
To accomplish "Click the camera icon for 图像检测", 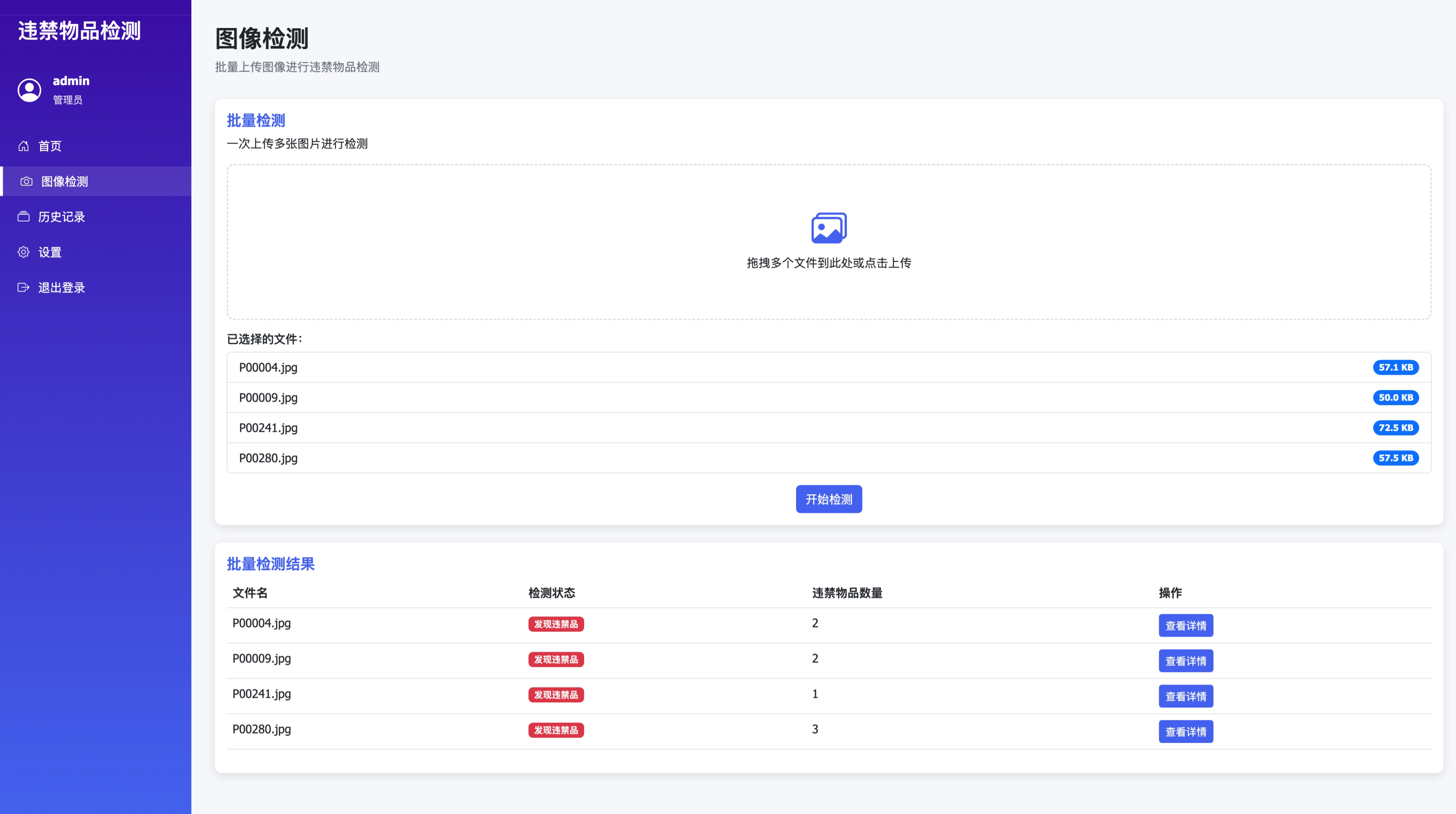I will point(26,182).
